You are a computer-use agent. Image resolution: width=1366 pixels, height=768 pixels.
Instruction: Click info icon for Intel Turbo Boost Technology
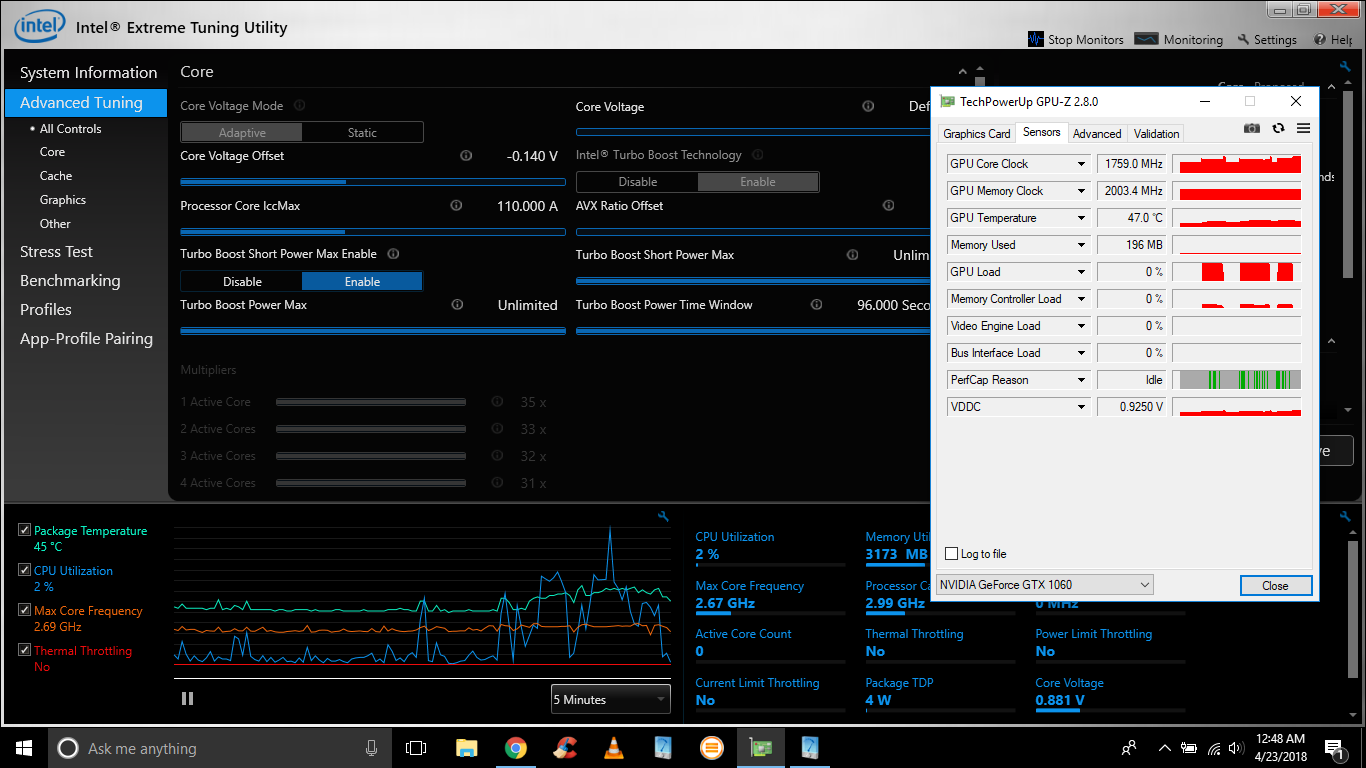click(757, 155)
